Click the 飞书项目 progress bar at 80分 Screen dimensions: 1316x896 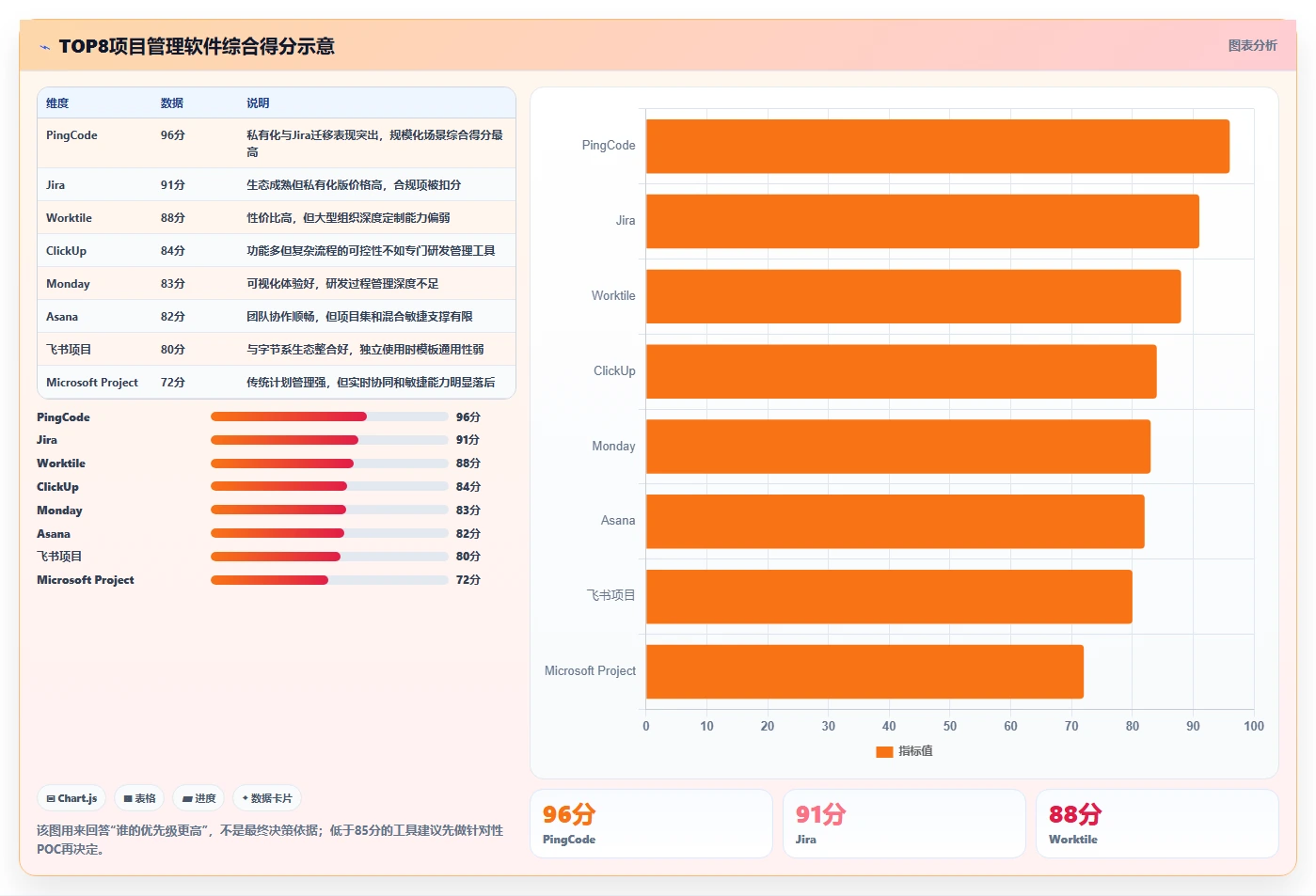tap(329, 557)
